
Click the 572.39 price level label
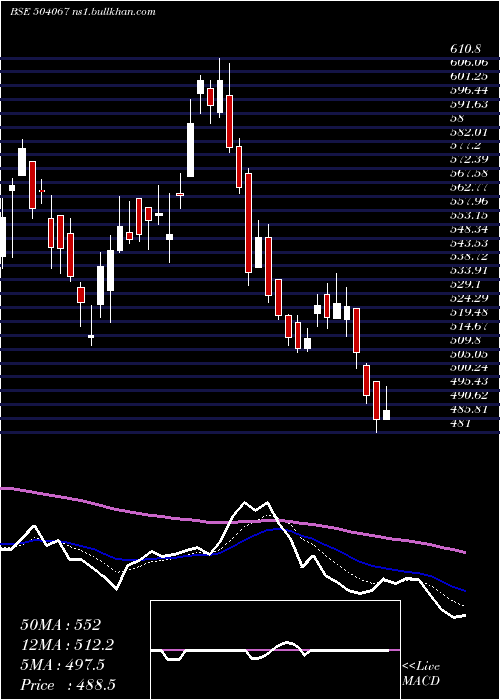pyautogui.click(x=469, y=159)
